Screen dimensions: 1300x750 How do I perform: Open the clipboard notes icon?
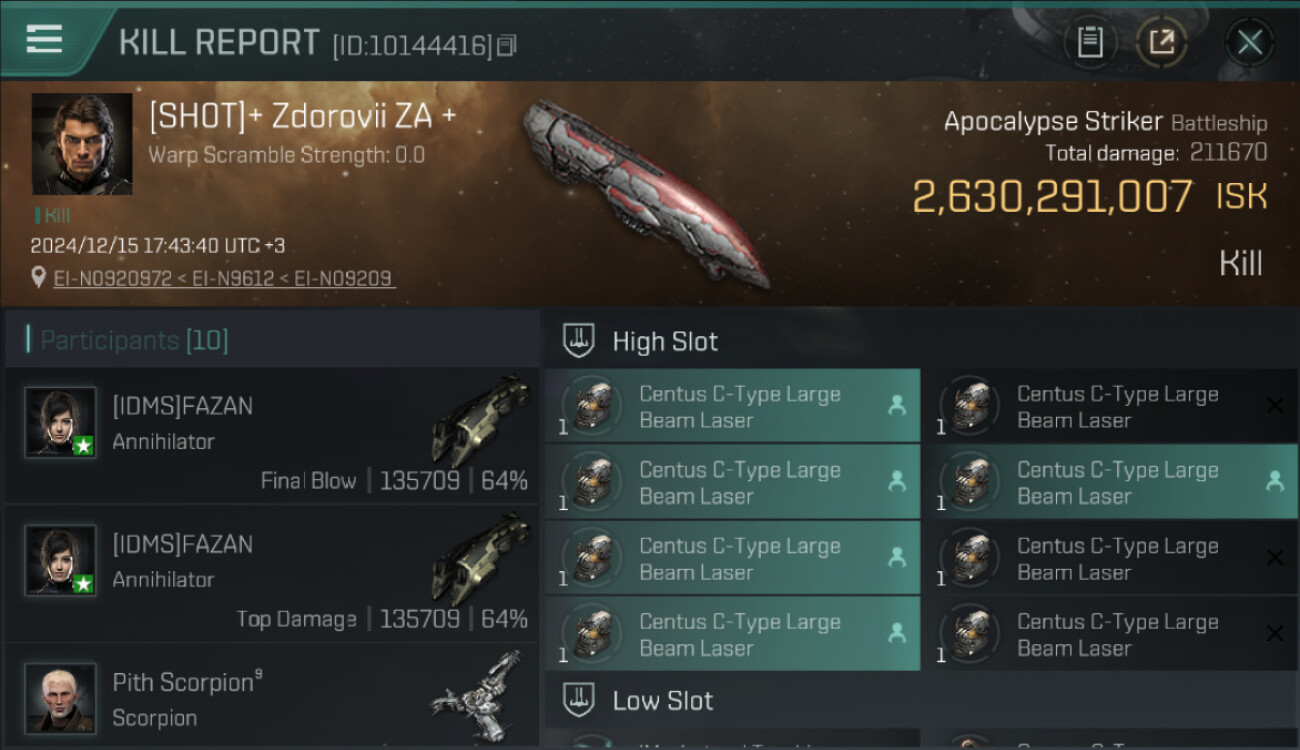pos(1090,42)
